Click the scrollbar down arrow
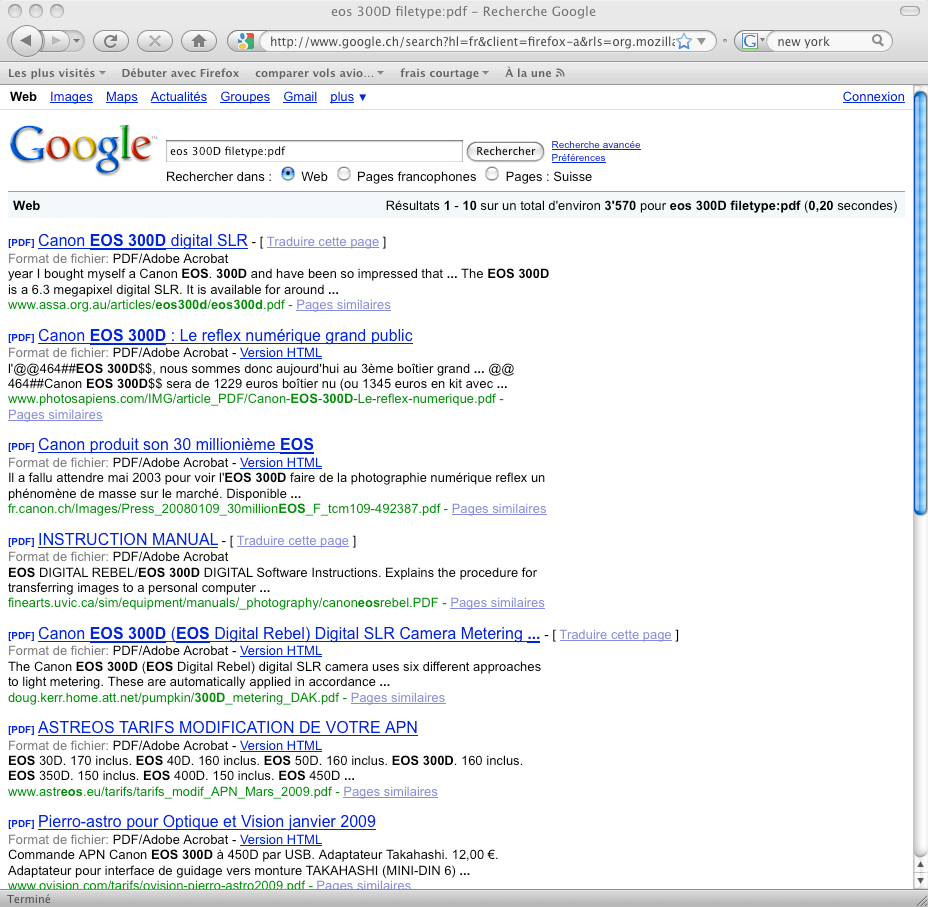This screenshot has width=928, height=907. pyautogui.click(x=920, y=880)
